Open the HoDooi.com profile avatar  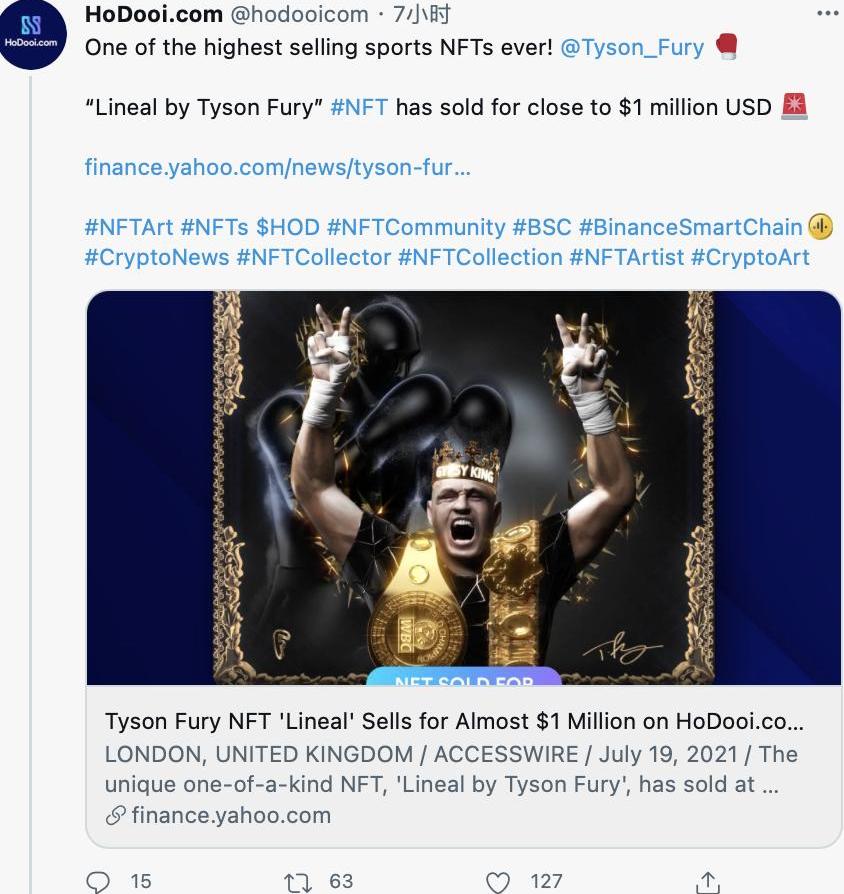(32, 34)
